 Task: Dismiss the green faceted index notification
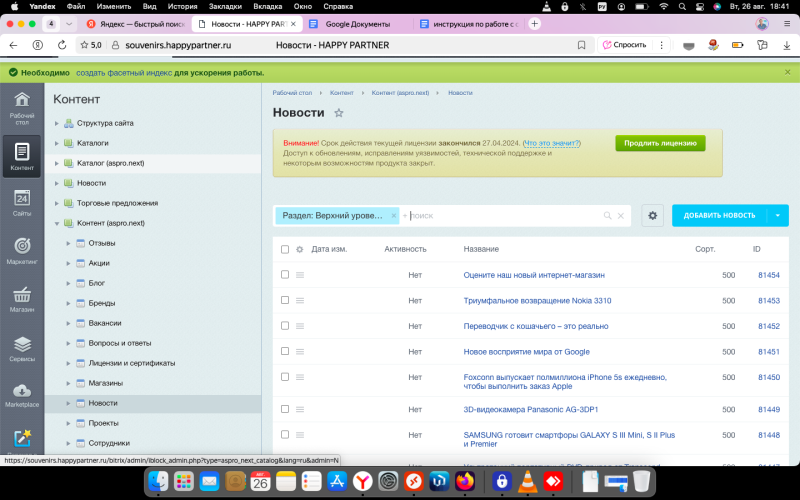[x=787, y=72]
